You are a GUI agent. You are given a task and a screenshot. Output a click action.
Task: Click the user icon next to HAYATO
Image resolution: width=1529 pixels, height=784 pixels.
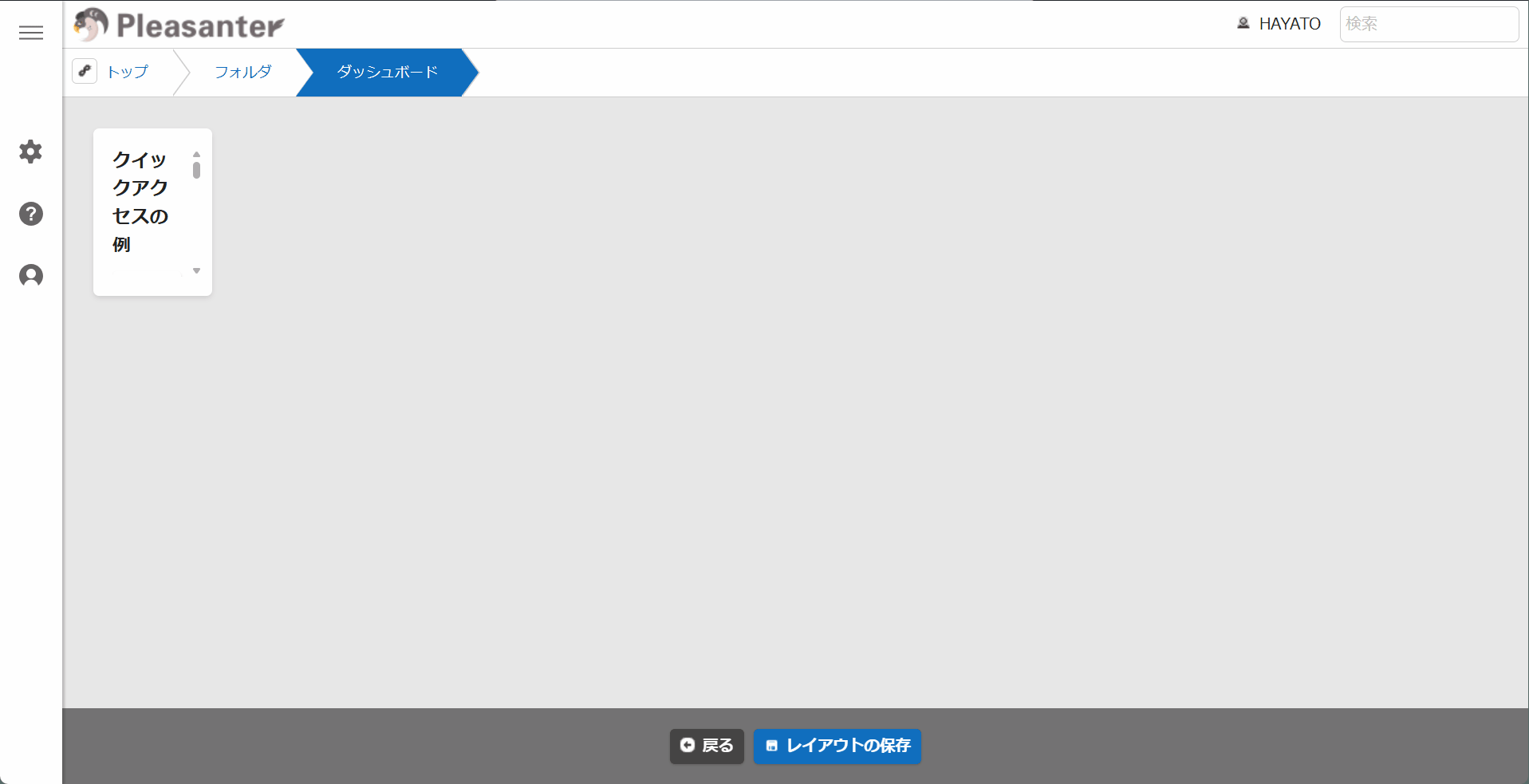pos(1243,23)
